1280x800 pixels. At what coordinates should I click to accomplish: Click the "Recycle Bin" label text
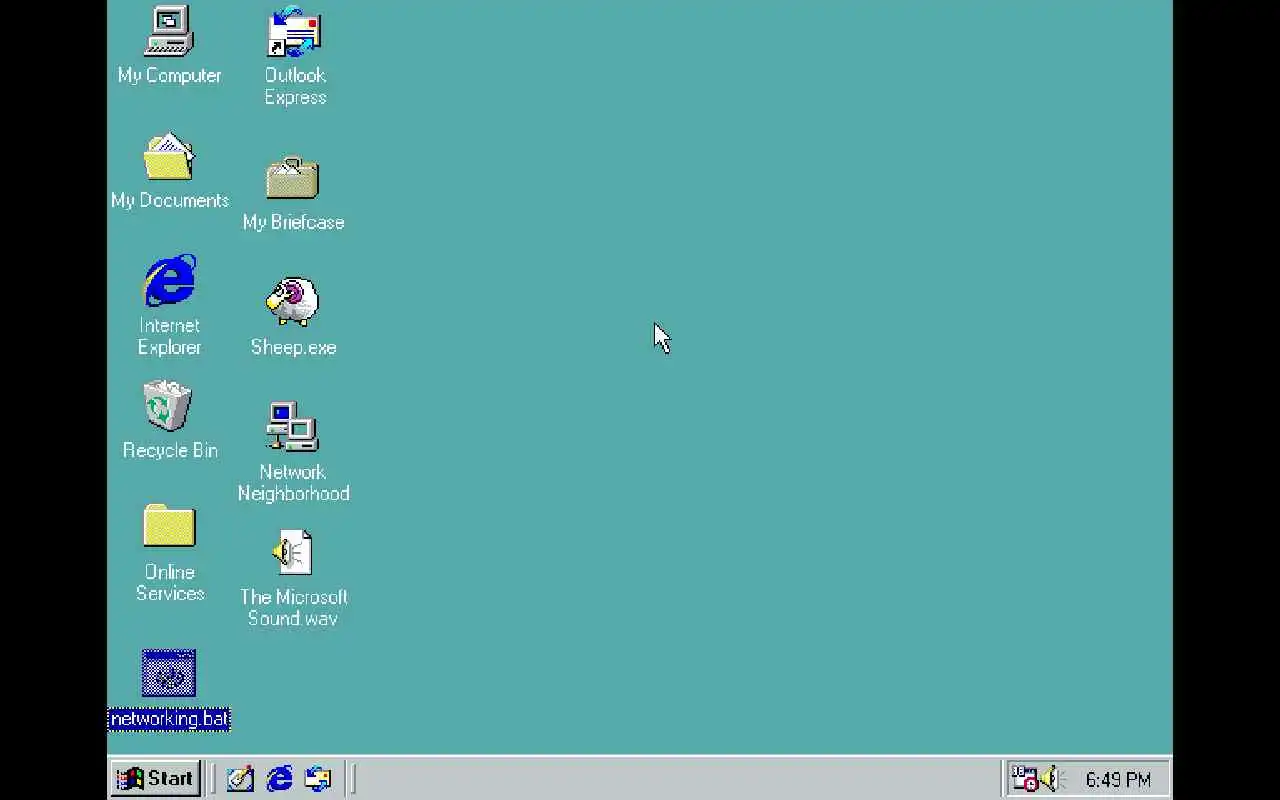point(170,450)
